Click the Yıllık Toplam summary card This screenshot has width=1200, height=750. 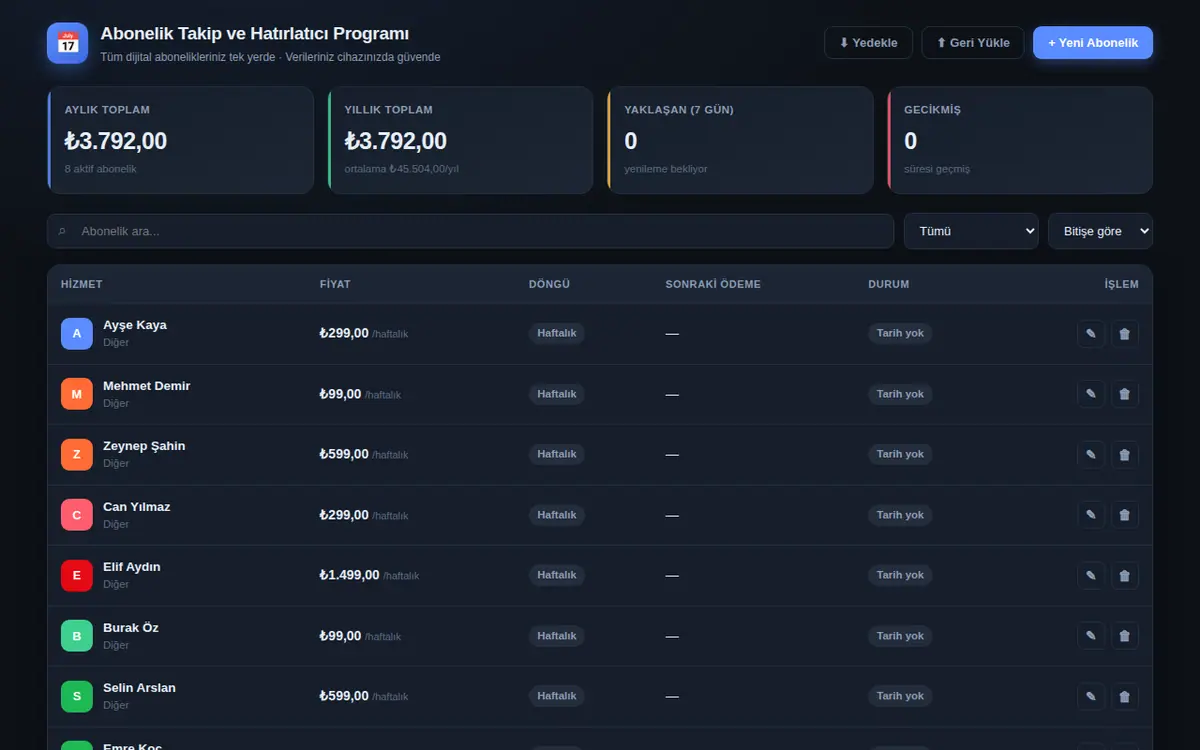(460, 140)
